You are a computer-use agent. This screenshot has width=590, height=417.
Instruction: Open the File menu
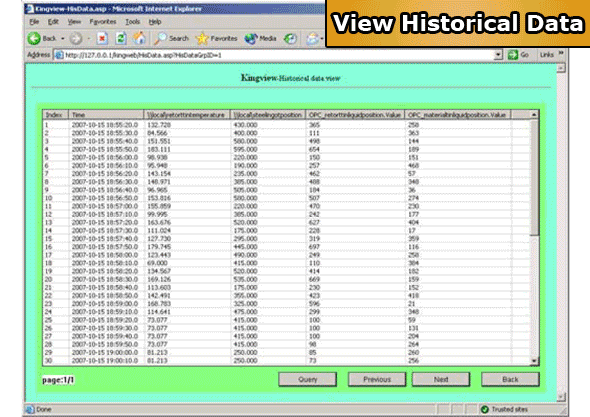click(34, 22)
